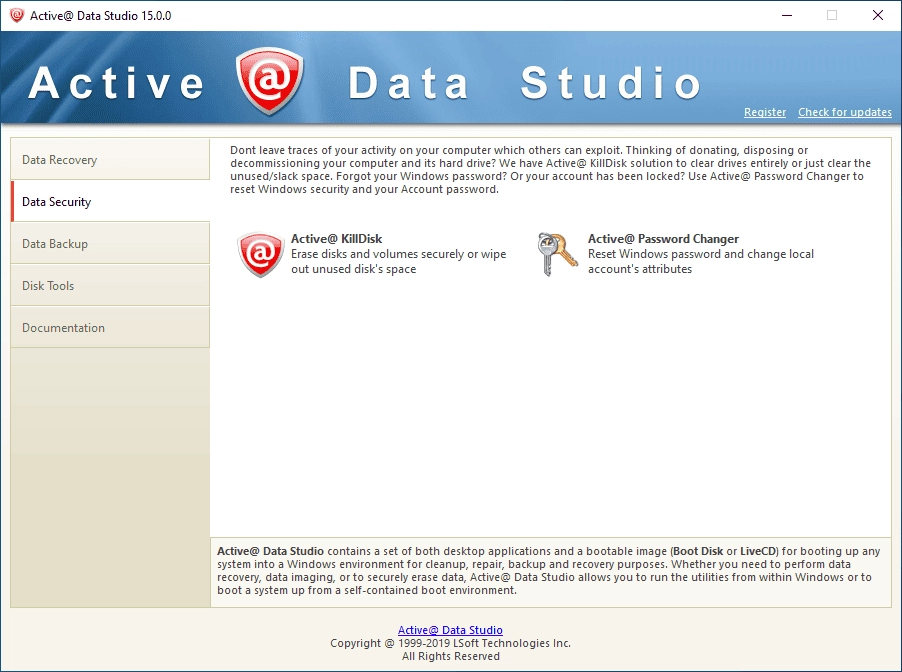The image size is (902, 672).
Task: Click the 'Reset Windows password' description
Action: click(x=701, y=261)
